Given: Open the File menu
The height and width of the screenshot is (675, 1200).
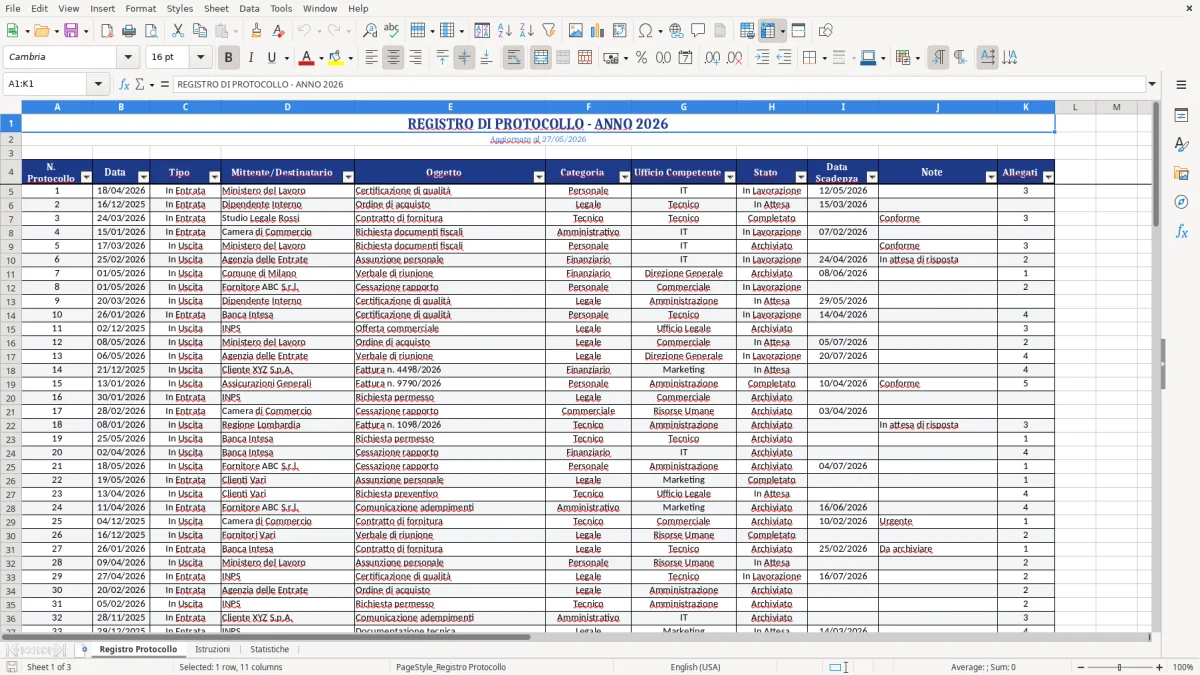Looking at the screenshot, I should pos(14,8).
